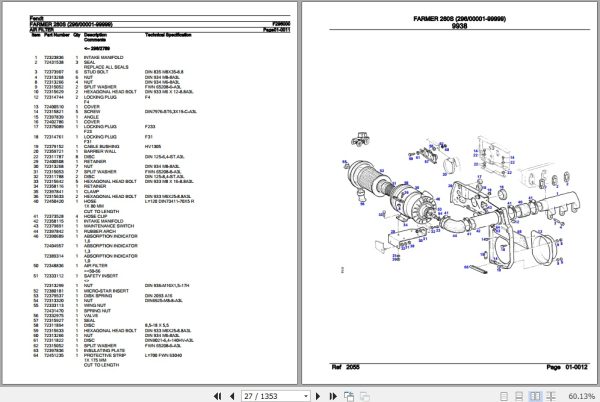
Task: Select continuous facing pages view
Action: (x=551, y=396)
